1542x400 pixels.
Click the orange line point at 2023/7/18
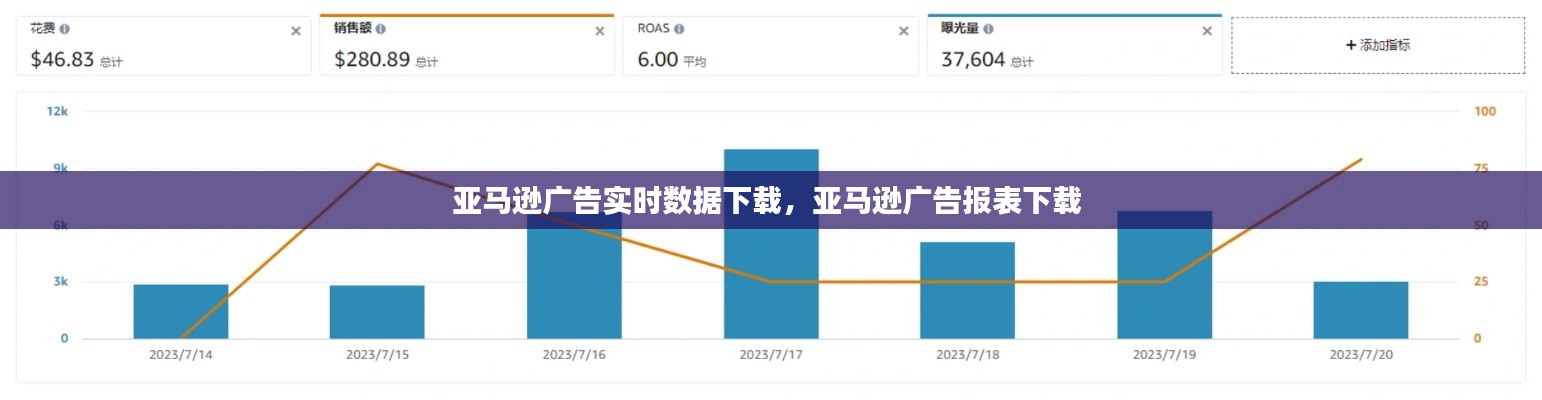967,282
